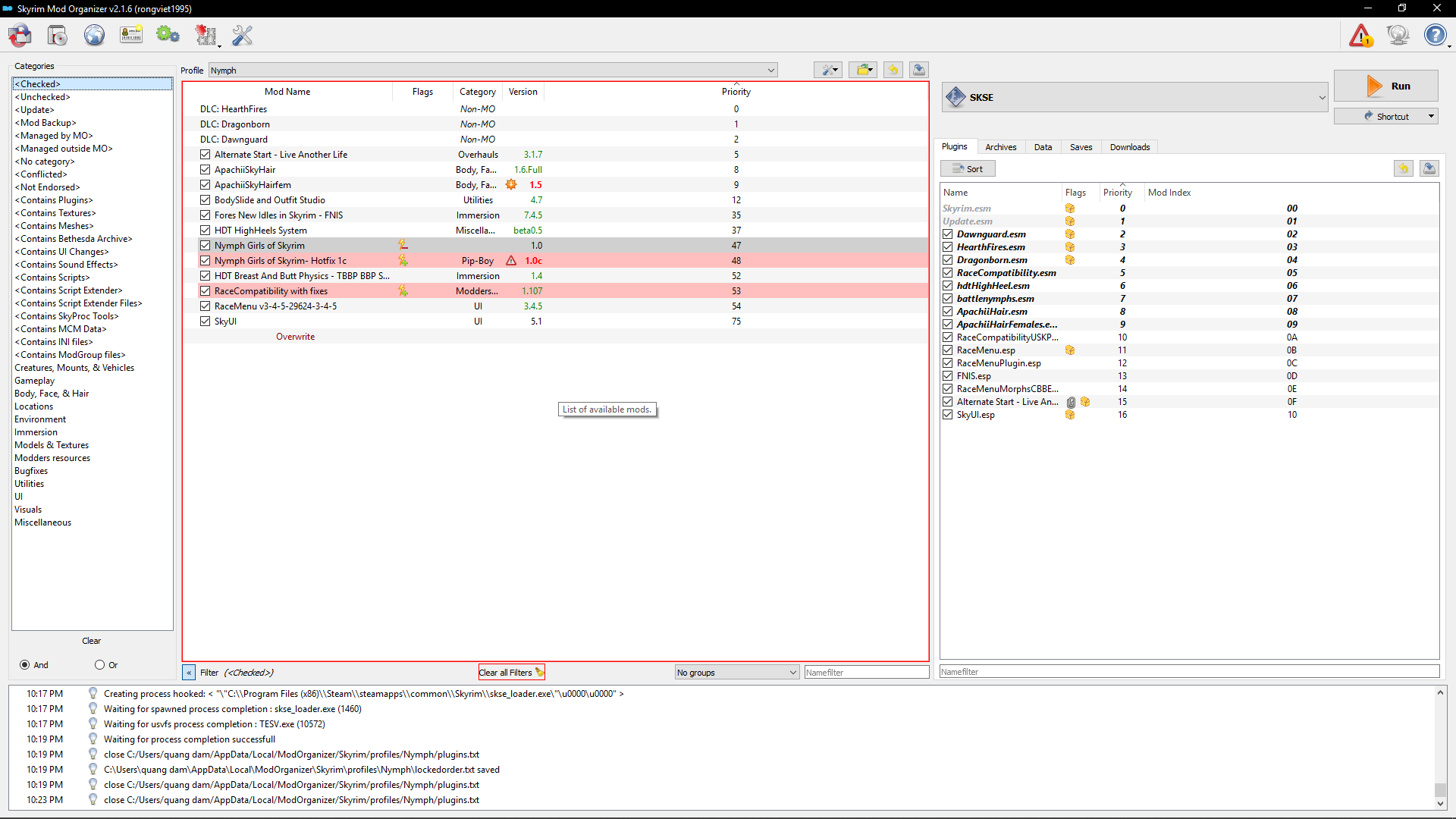1456x819 pixels.
Task: Click the Sort plugins button
Action: pyautogui.click(x=968, y=168)
